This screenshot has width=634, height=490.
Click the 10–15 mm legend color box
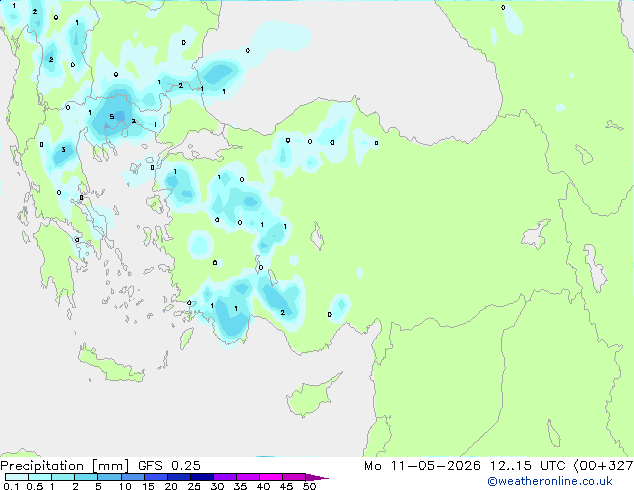(x=132, y=477)
